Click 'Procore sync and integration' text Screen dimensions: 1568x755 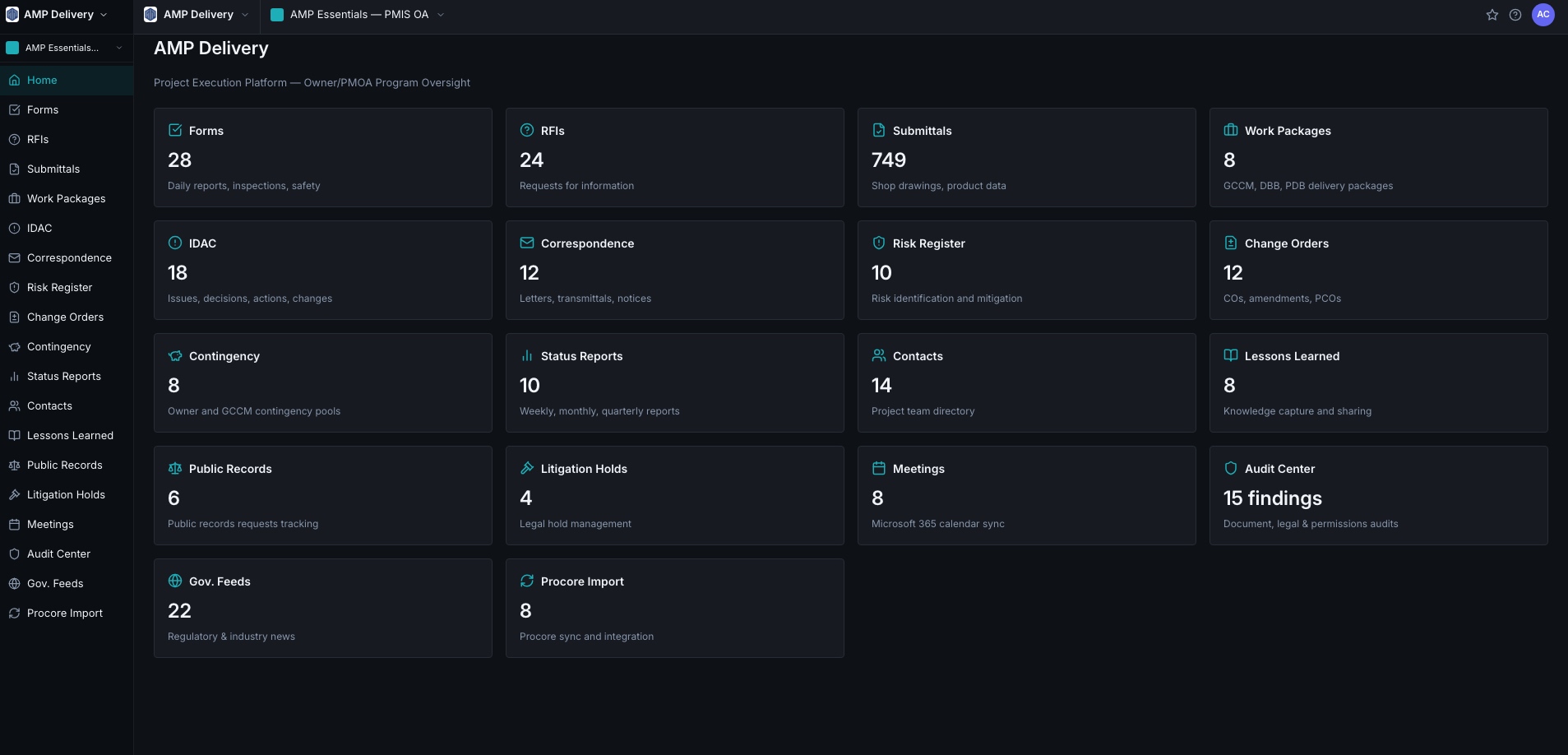[586, 636]
